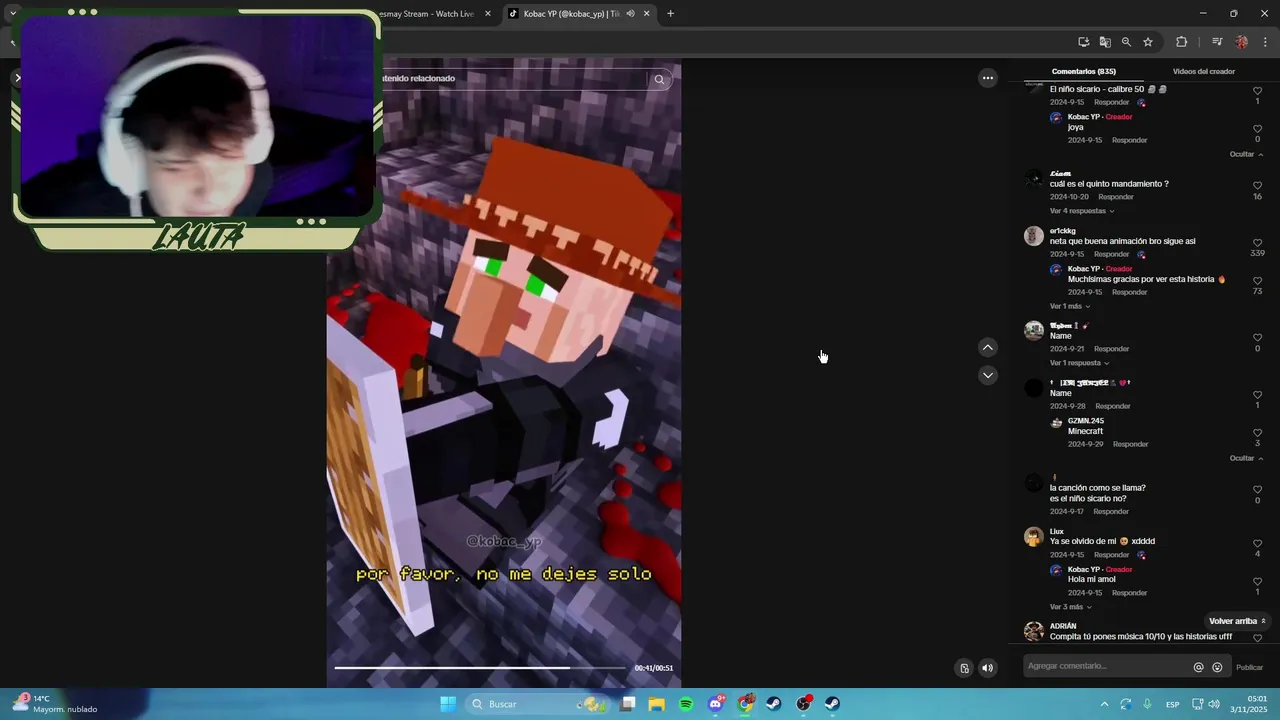Expand 'Ver 3 más' replies
Viewport: 1280px width, 720px height.
(1070, 607)
